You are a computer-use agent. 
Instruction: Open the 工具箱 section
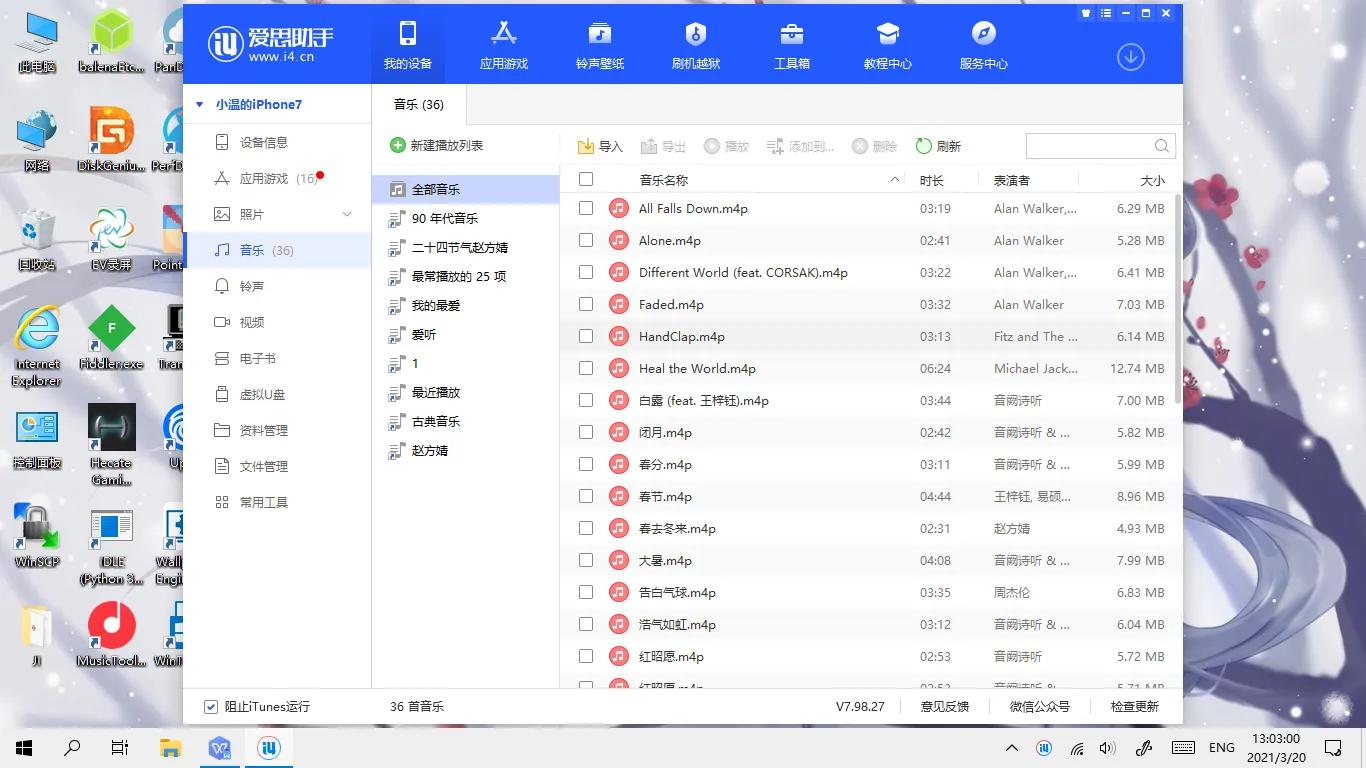tap(791, 44)
